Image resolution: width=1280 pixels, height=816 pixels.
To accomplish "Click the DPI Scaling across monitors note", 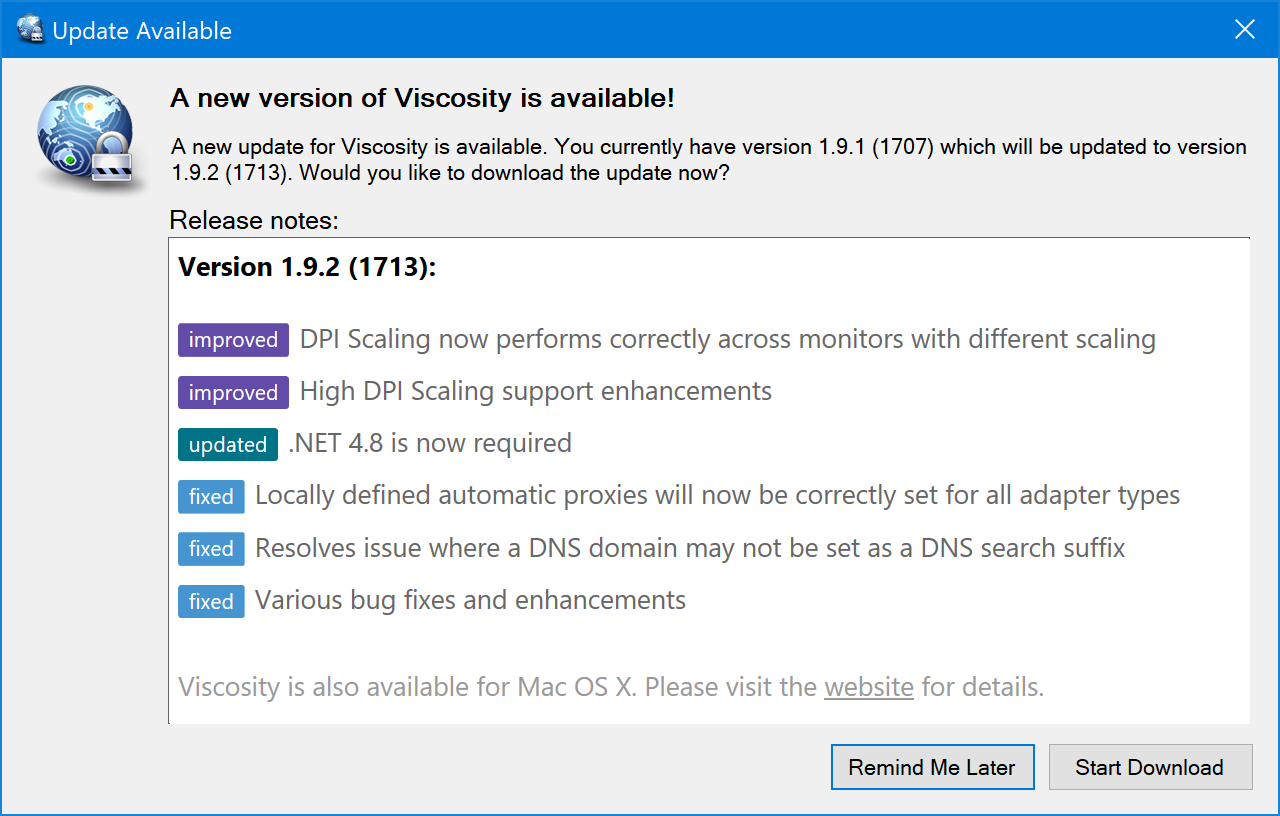I will point(728,339).
